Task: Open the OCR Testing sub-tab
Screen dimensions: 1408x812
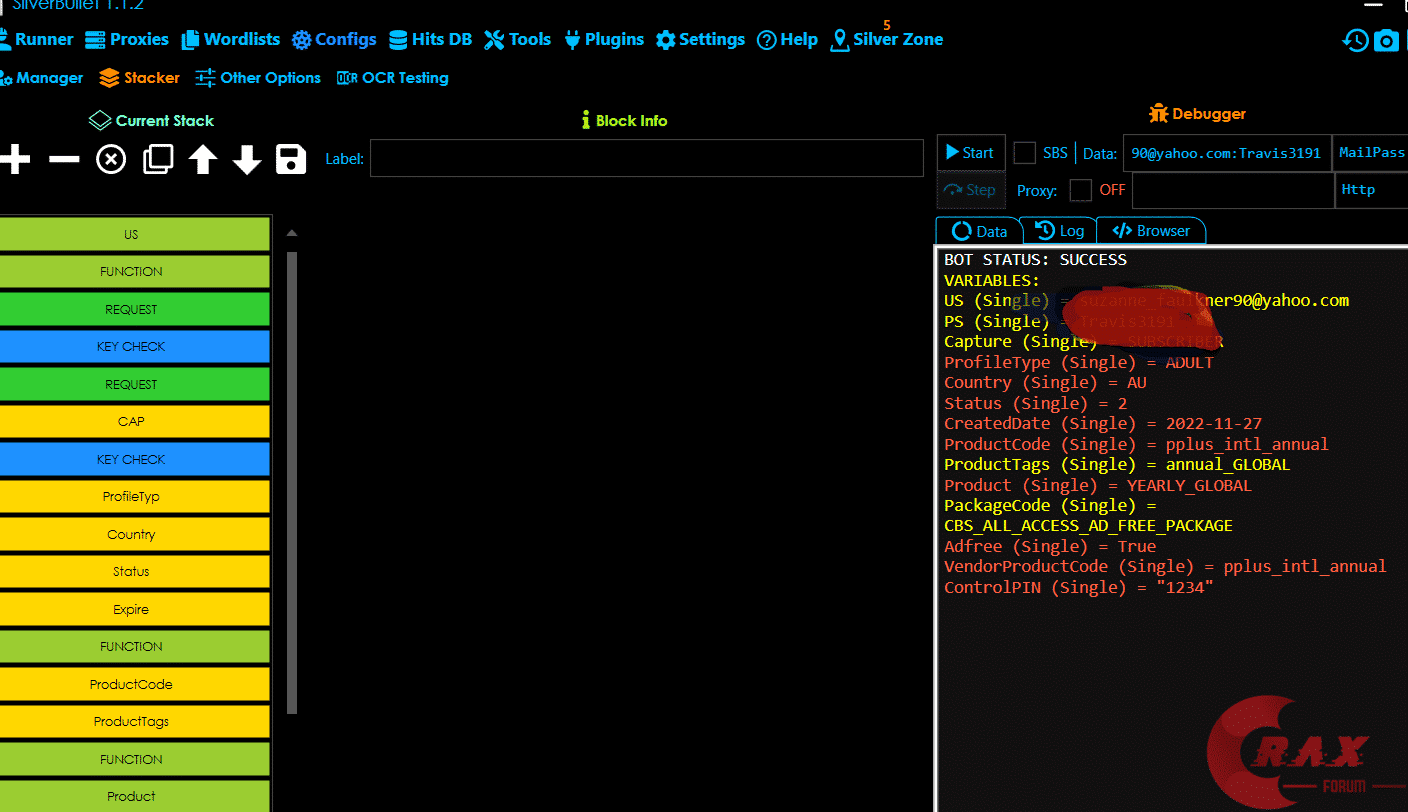Action: 393,78
